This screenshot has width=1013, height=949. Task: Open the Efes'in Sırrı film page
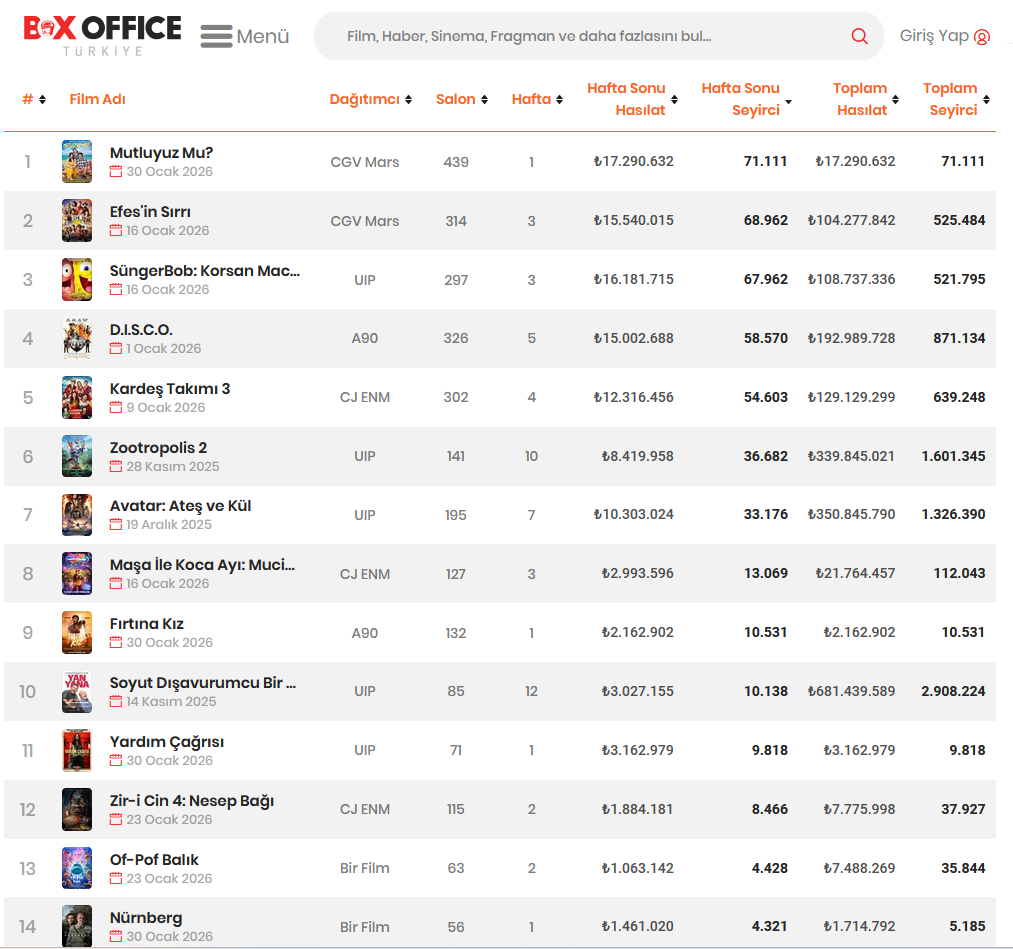[150, 212]
